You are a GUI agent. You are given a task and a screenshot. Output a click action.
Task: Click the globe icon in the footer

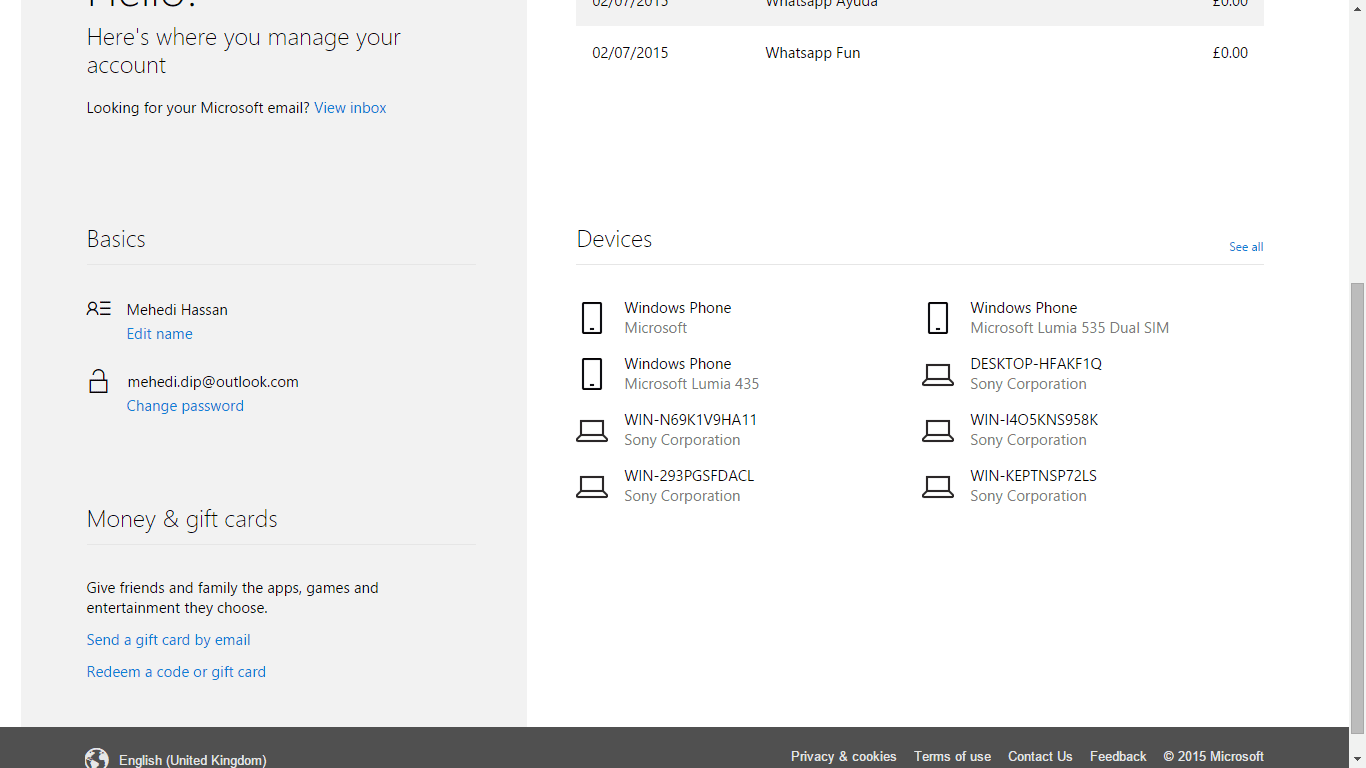97,759
